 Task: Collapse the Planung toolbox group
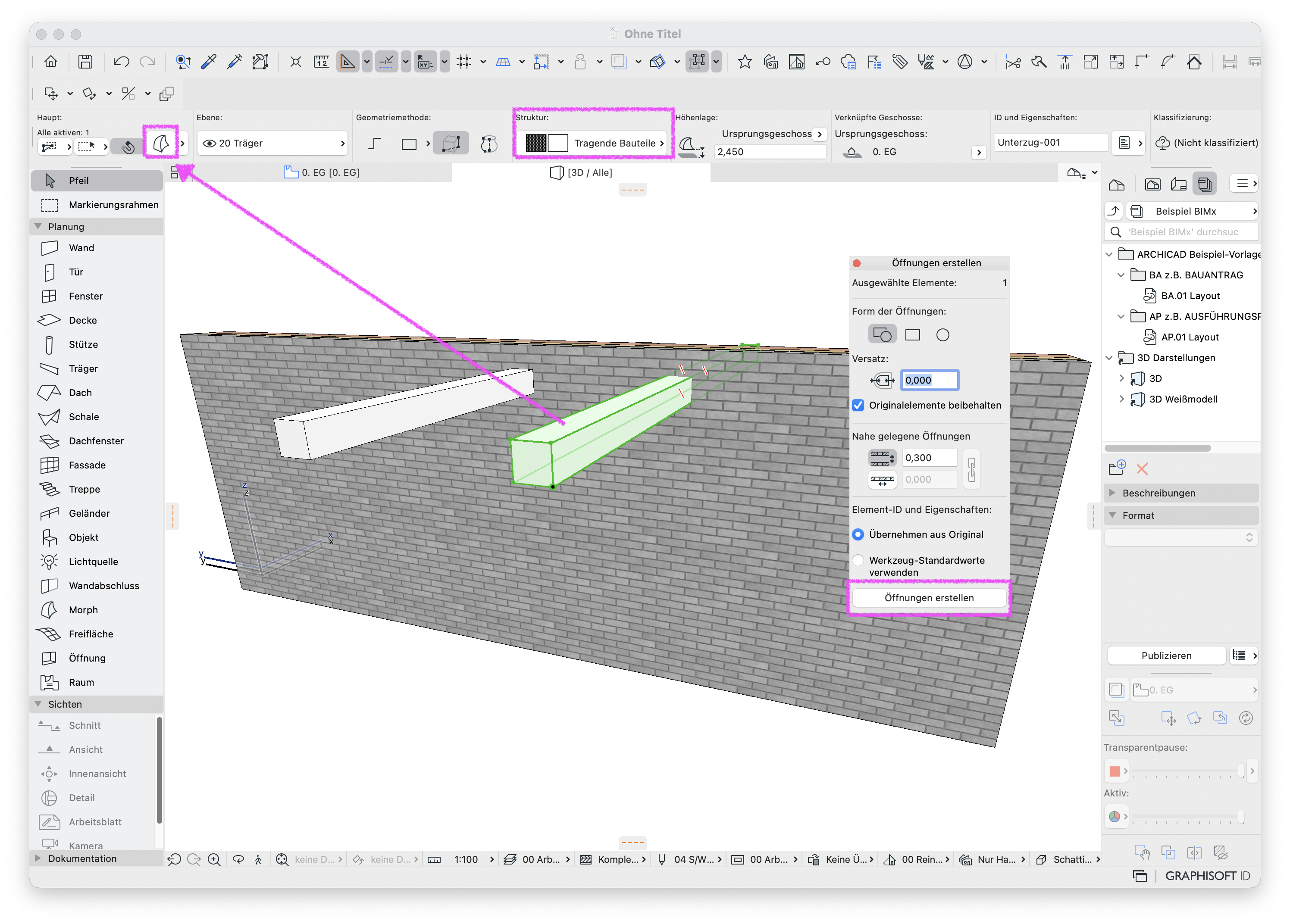pyautogui.click(x=39, y=226)
